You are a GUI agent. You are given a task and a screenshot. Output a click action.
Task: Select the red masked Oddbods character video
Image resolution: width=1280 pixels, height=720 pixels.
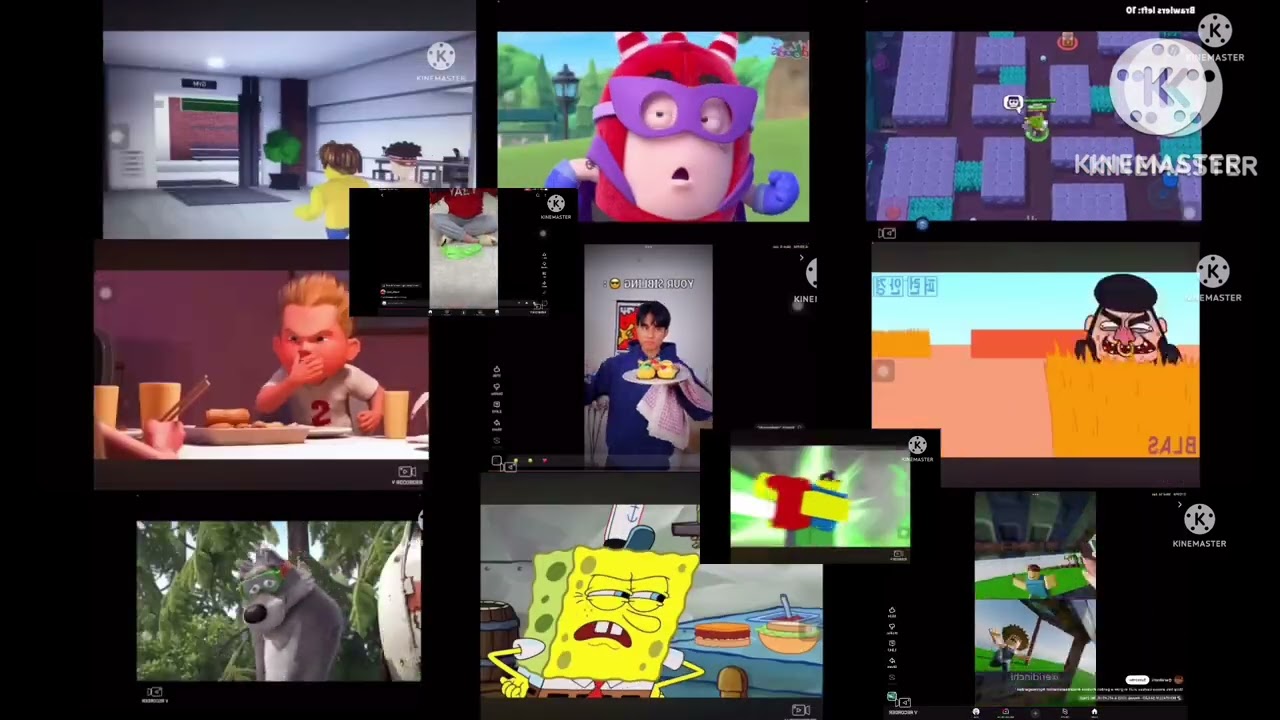point(653,126)
